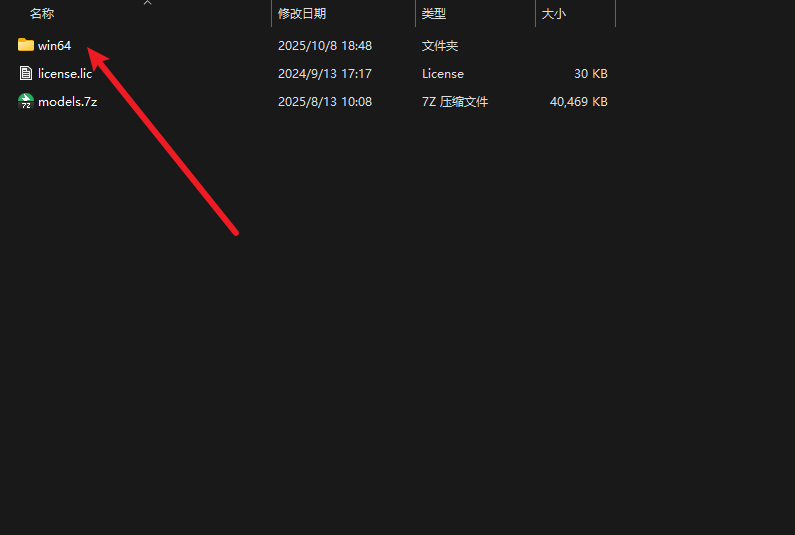Select the models.7z file name
The height and width of the screenshot is (535, 795).
point(67,101)
